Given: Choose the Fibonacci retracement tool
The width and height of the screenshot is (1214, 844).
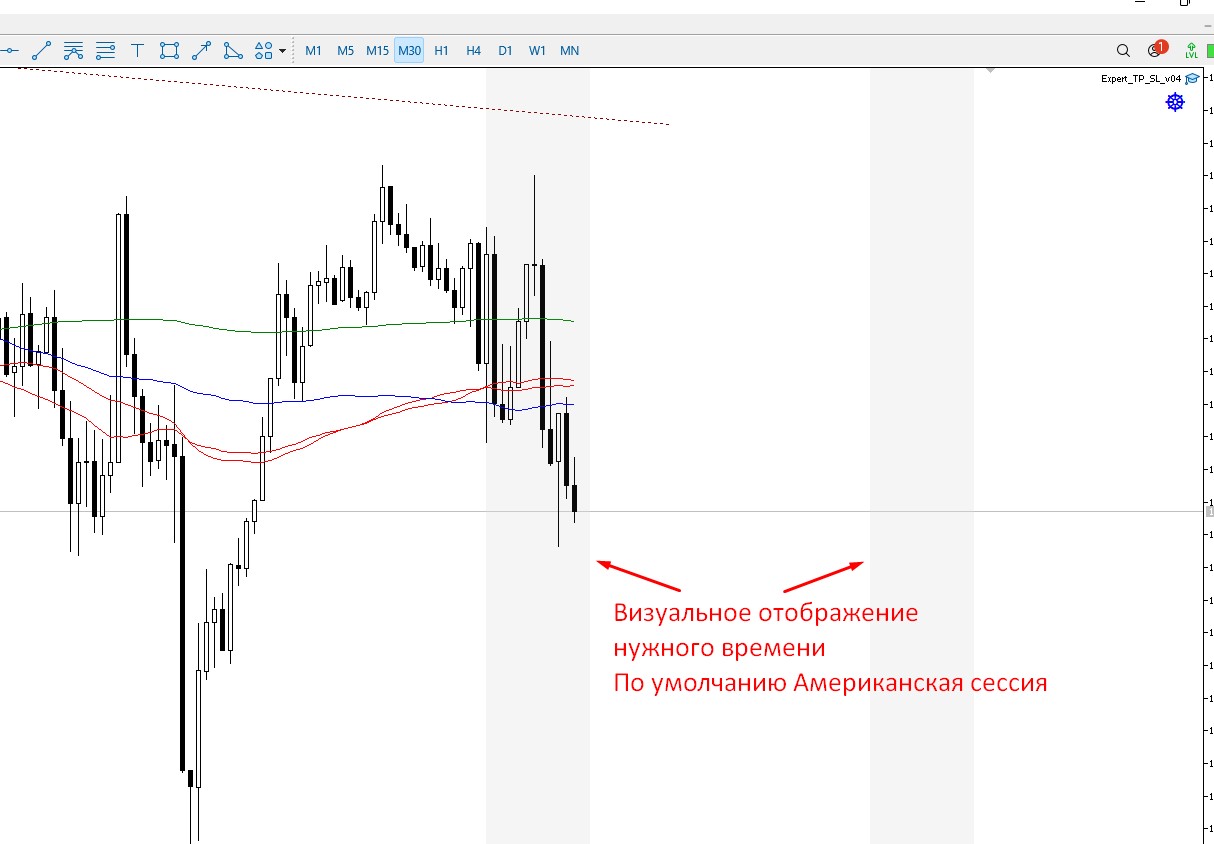Looking at the screenshot, I should tap(105, 50).
